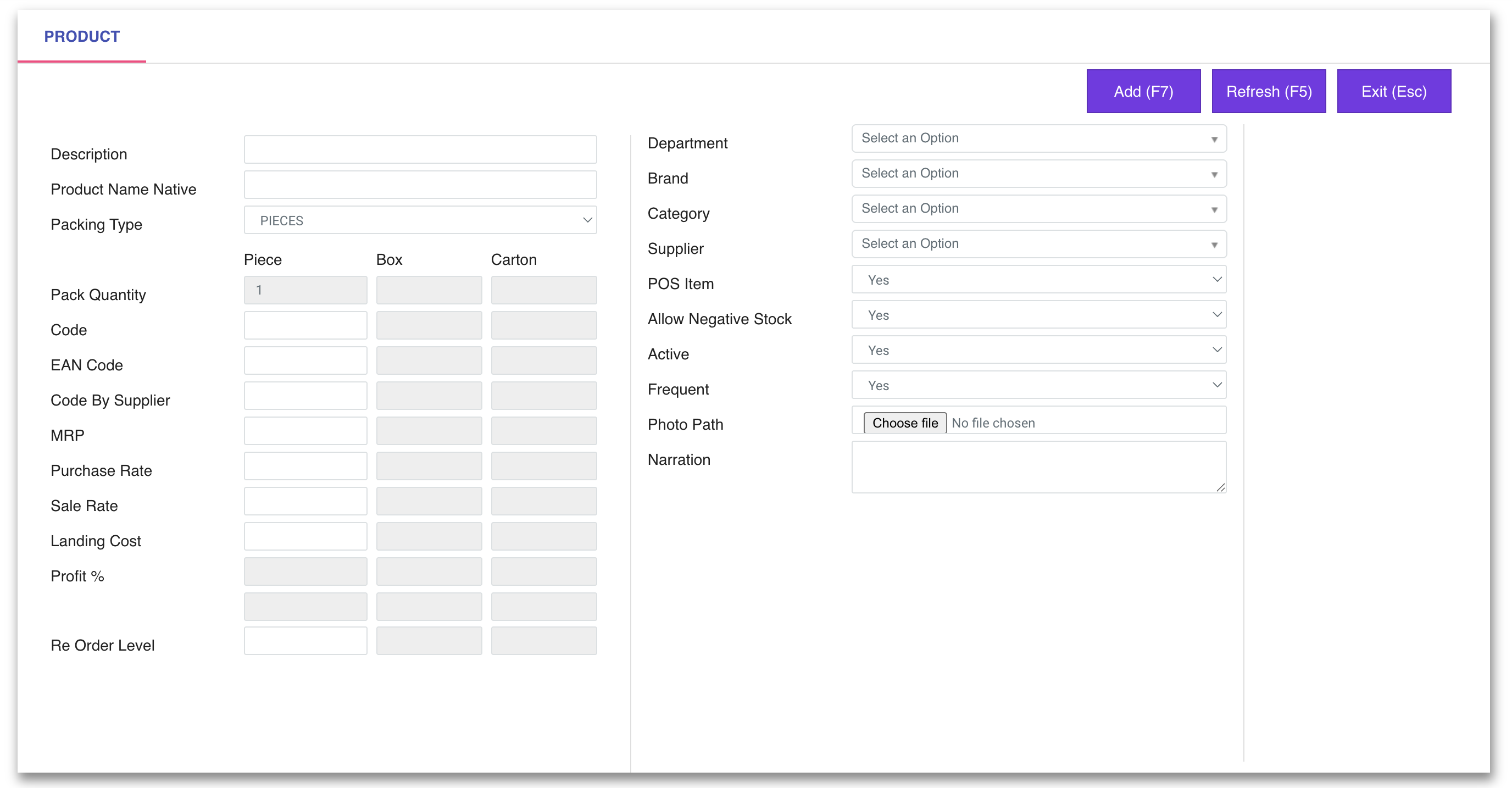This screenshot has height=788, width=1512.
Task: Click the EAN Code piece input
Action: 304,360
